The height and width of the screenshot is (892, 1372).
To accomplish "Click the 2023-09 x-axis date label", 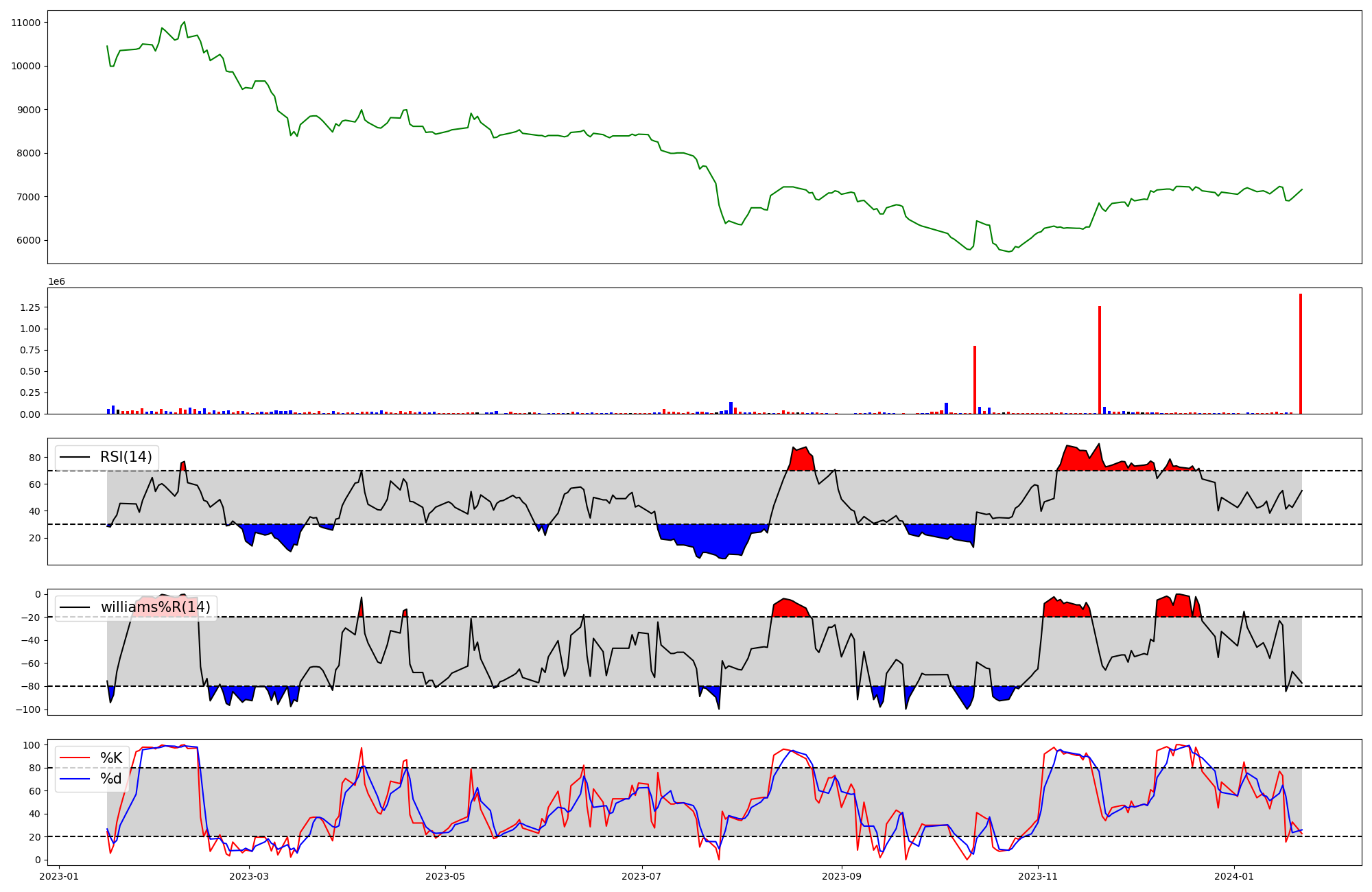I will tap(842, 876).
